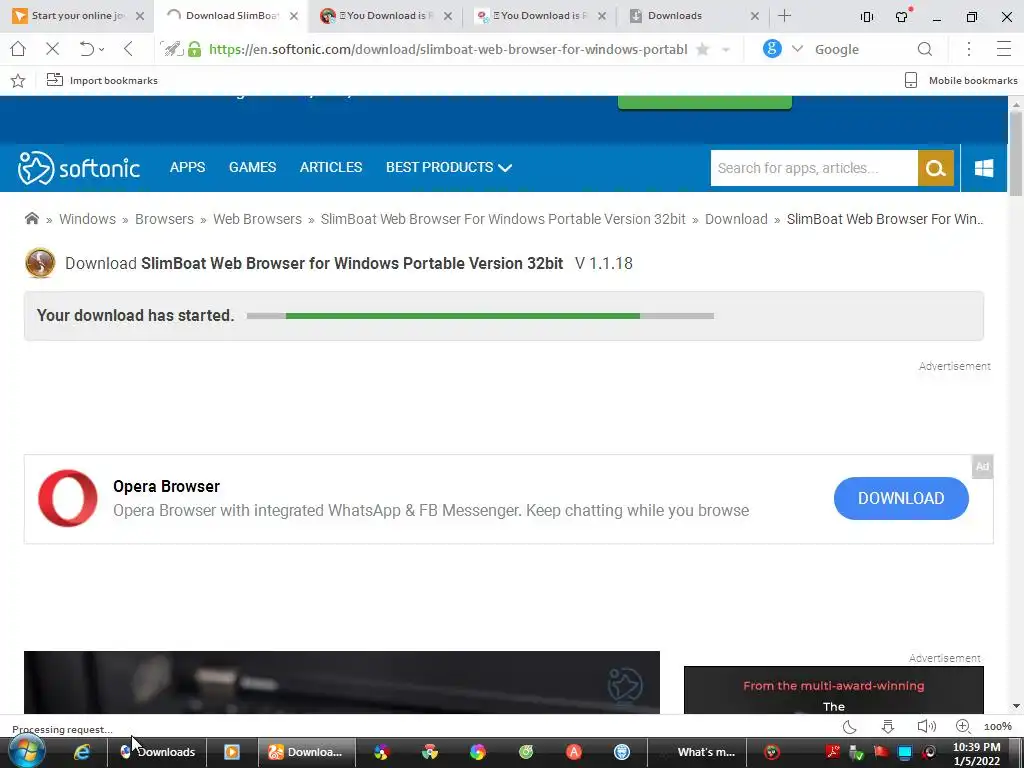Click the magnifier search icon in toolbar

[924, 49]
